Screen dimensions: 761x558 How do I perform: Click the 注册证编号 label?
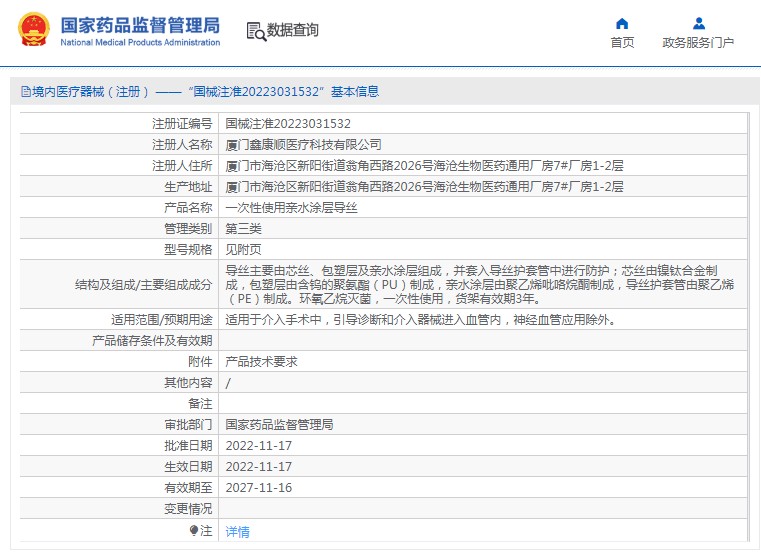pos(182,124)
